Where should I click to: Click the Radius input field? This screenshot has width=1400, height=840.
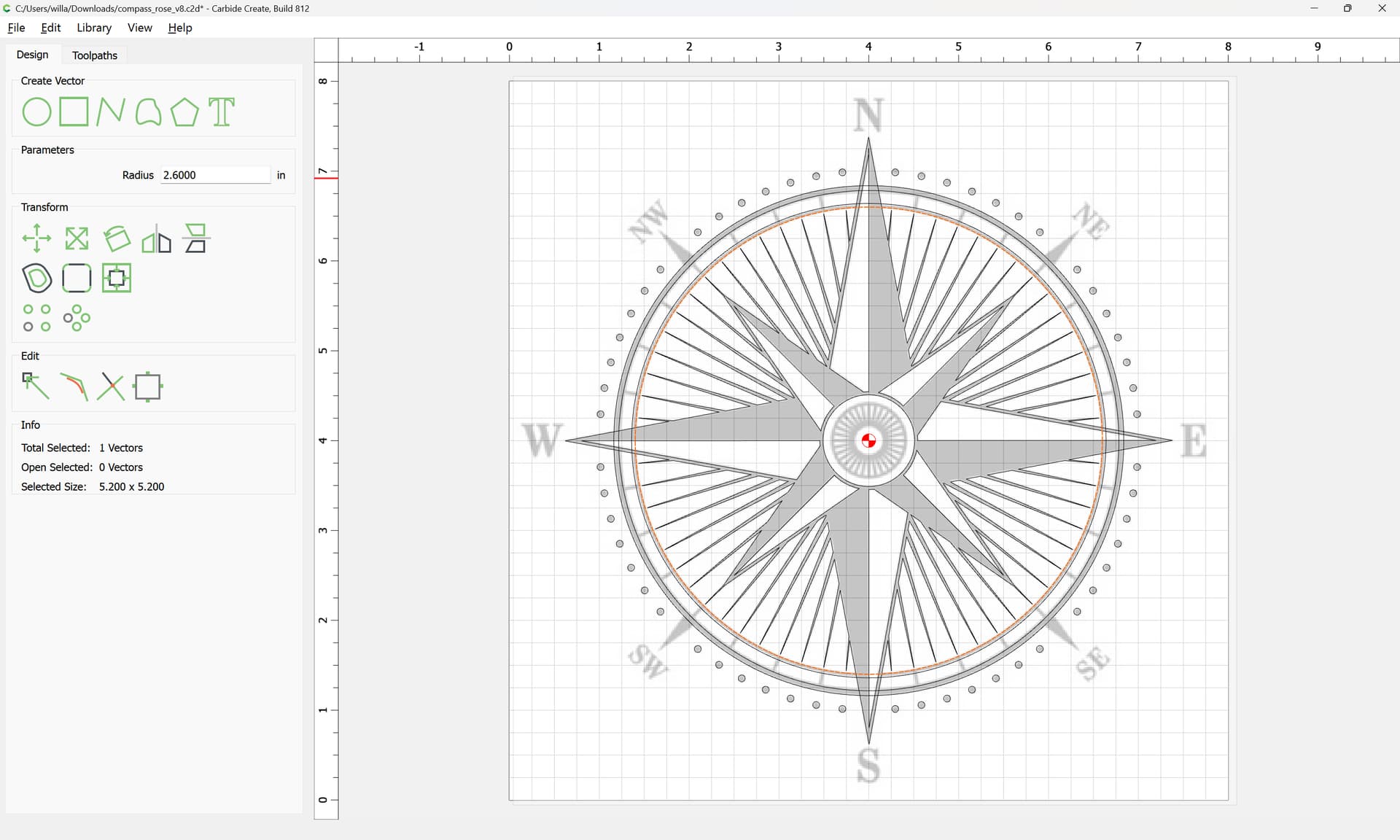tap(215, 175)
